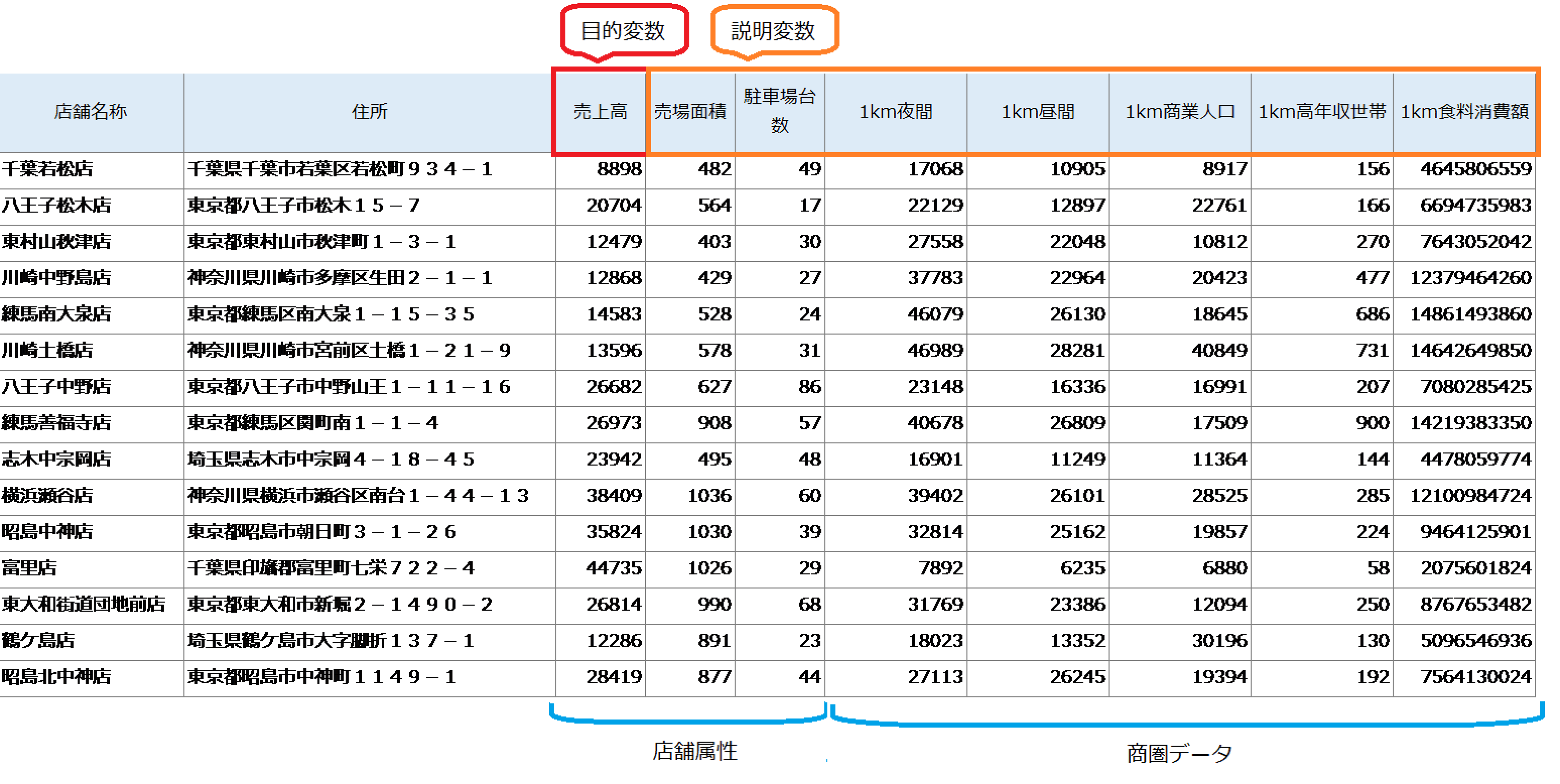Click the 商圏データ caption
The width and height of the screenshot is (1560, 784).
click(1179, 754)
